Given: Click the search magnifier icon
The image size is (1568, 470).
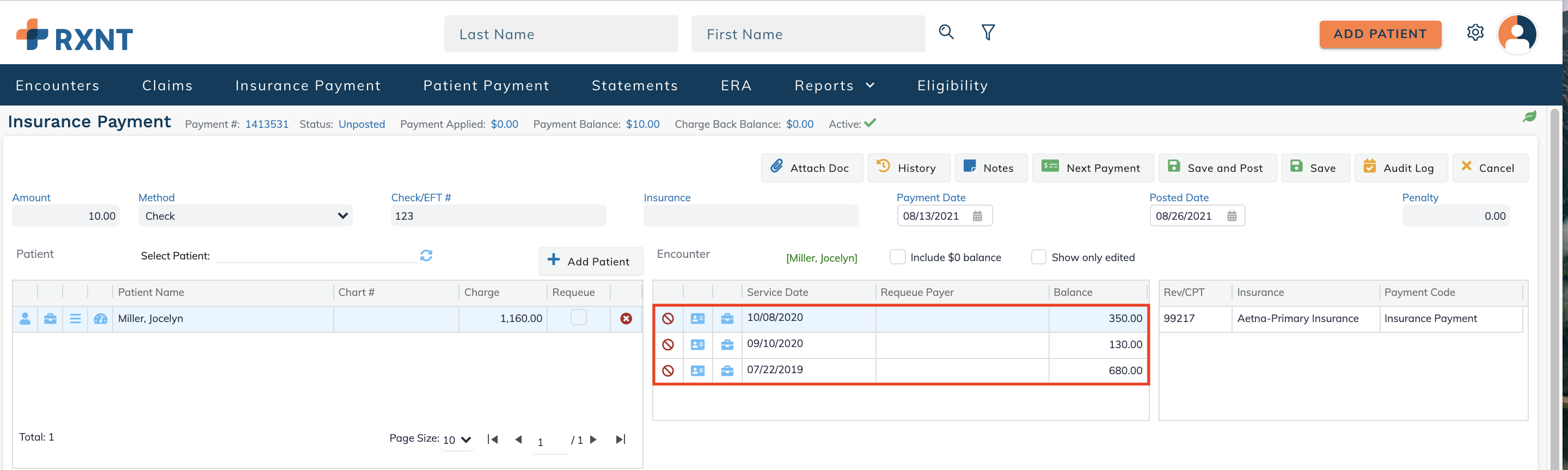Looking at the screenshot, I should pyautogui.click(x=945, y=32).
